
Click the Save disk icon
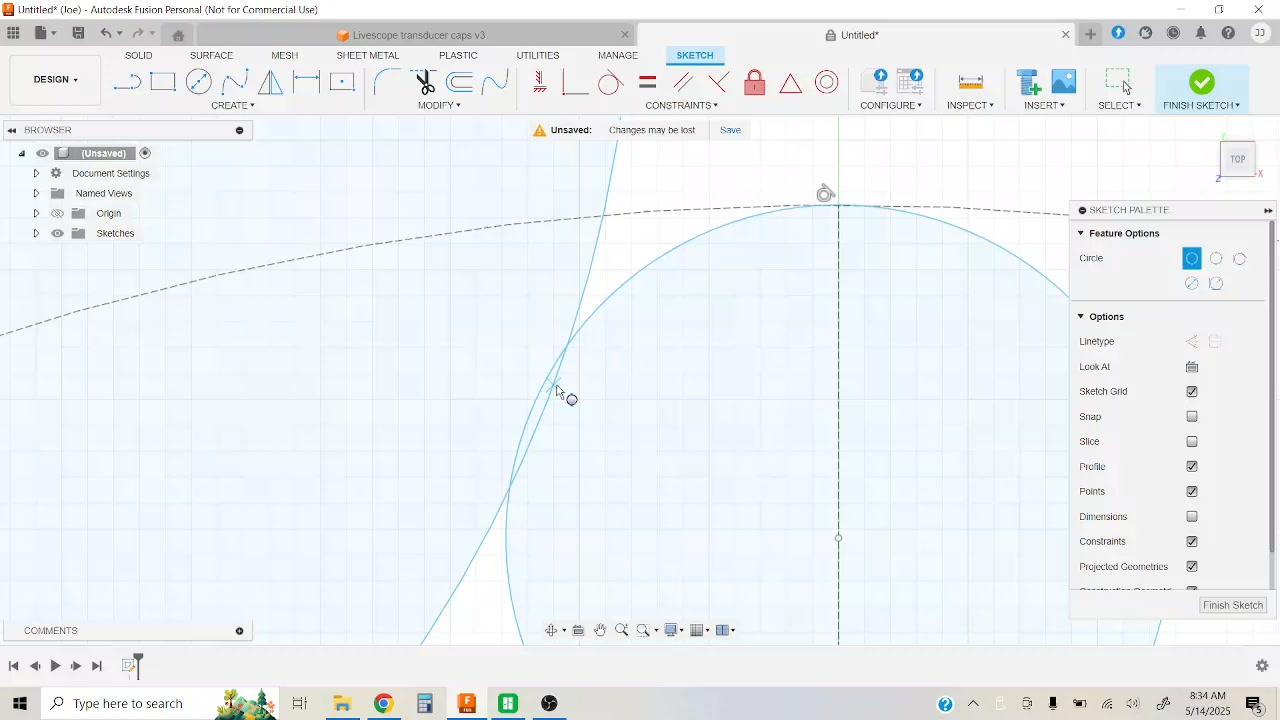[x=78, y=33]
